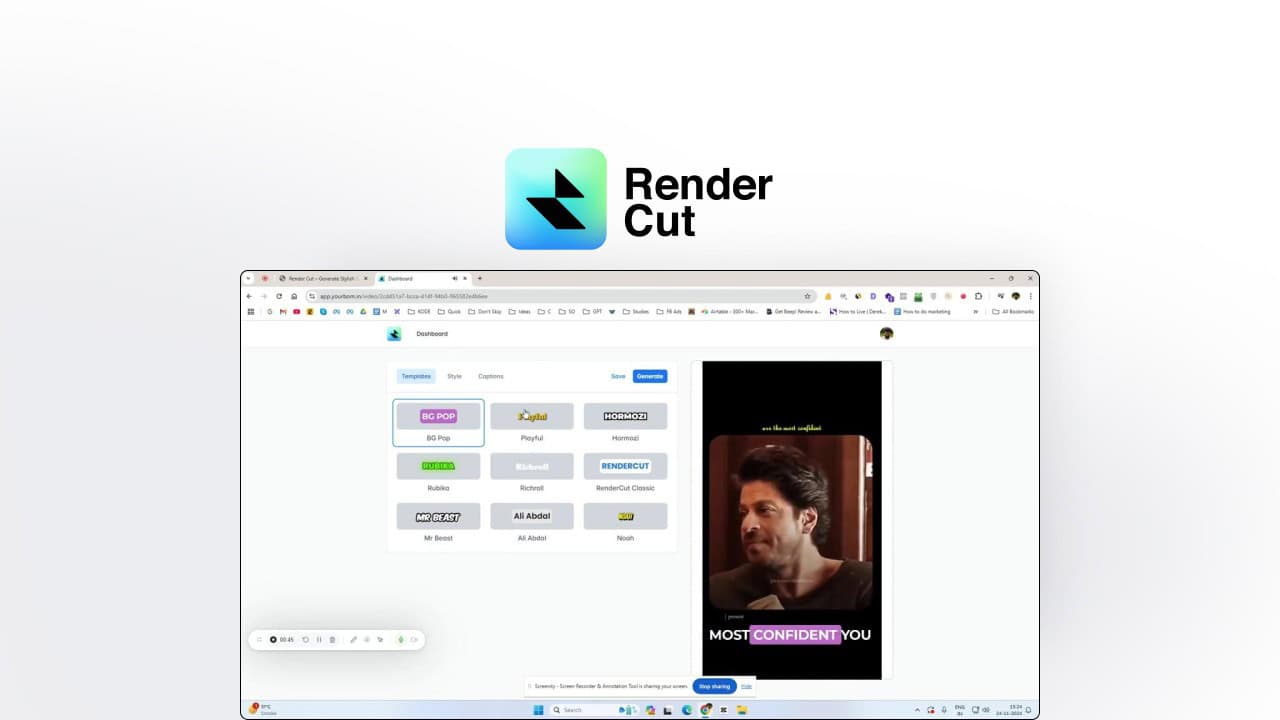The width and height of the screenshot is (1280, 720).
Task: Click the Stop sharing button
Action: click(x=714, y=686)
